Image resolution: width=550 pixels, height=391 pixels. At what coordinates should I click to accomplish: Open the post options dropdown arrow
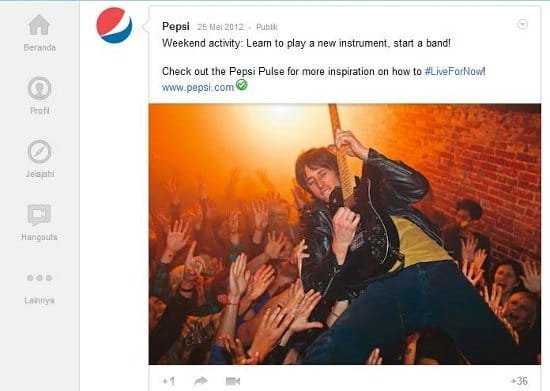pyautogui.click(x=523, y=24)
